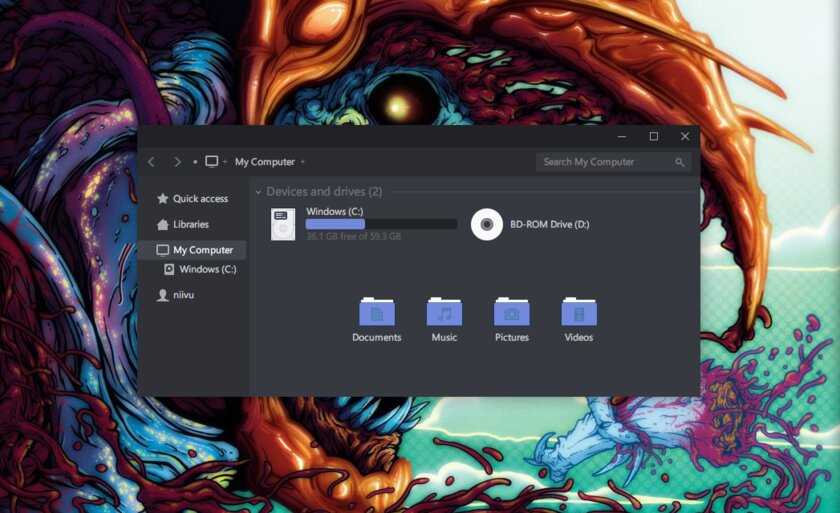Select the Windows (C:) drive icon

283,224
